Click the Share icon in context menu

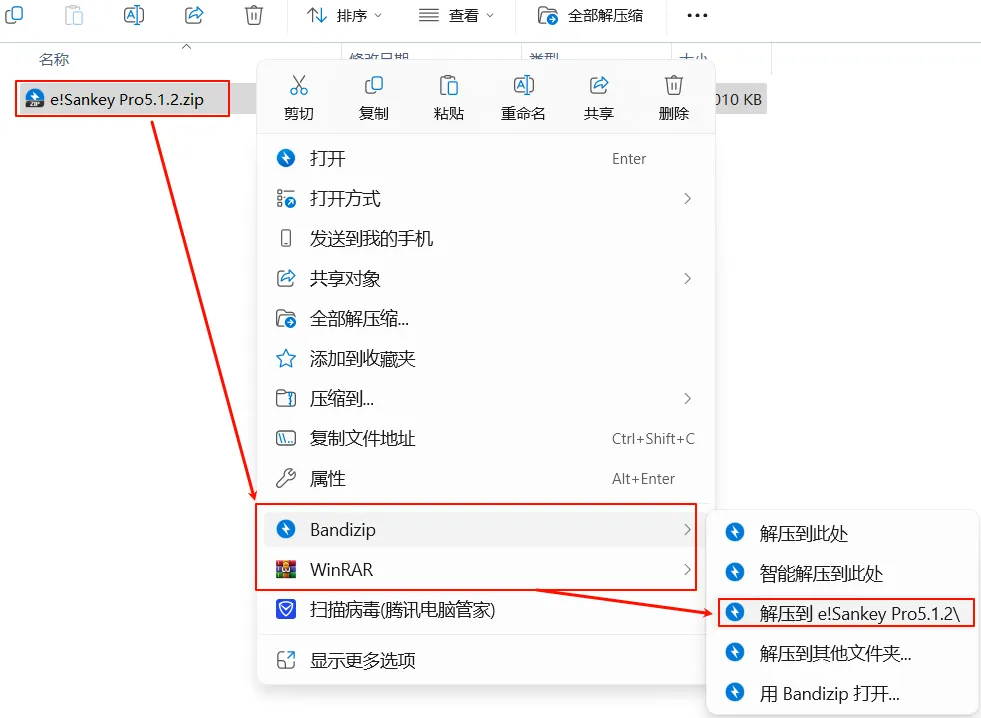599,85
